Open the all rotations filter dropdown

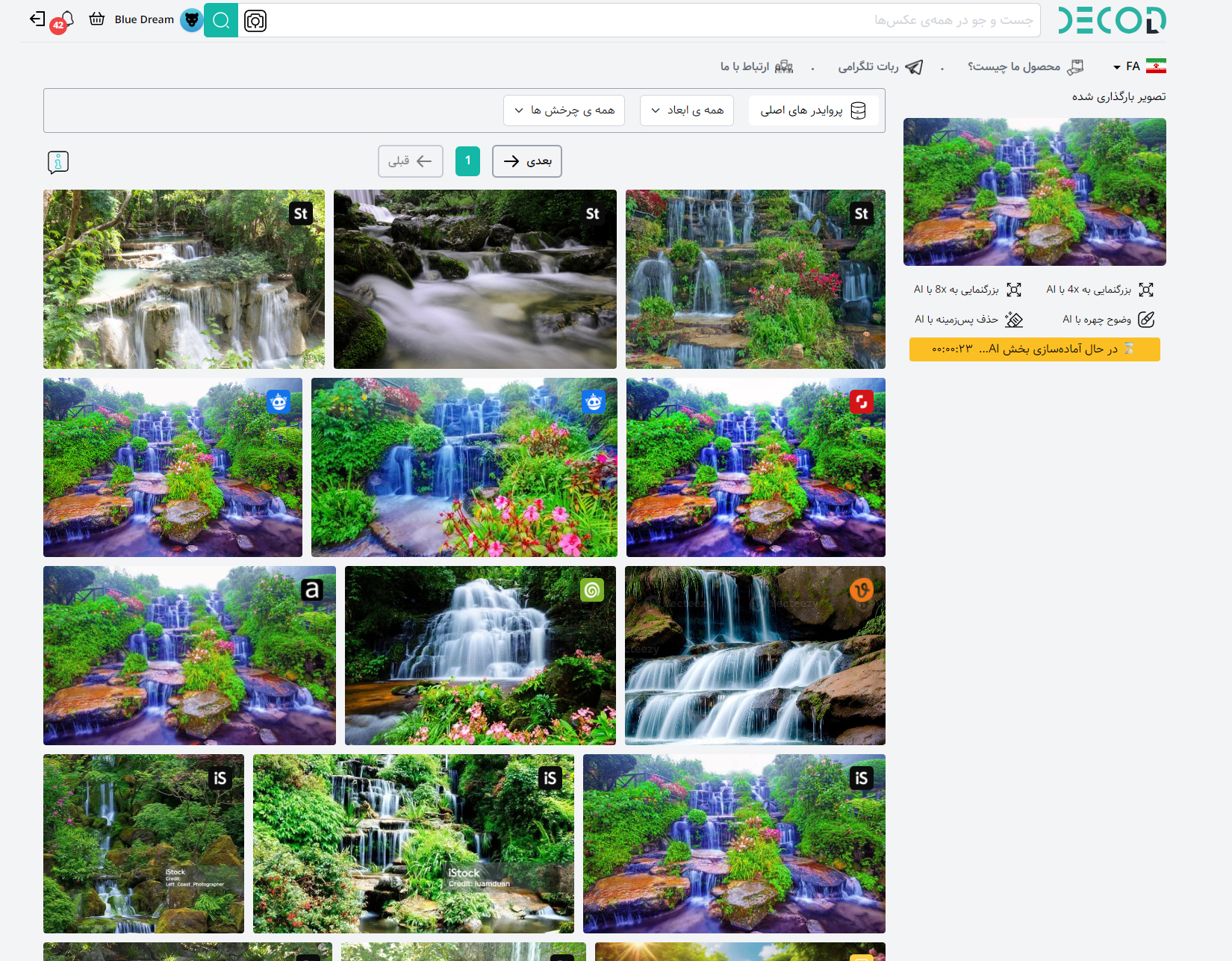coord(564,111)
